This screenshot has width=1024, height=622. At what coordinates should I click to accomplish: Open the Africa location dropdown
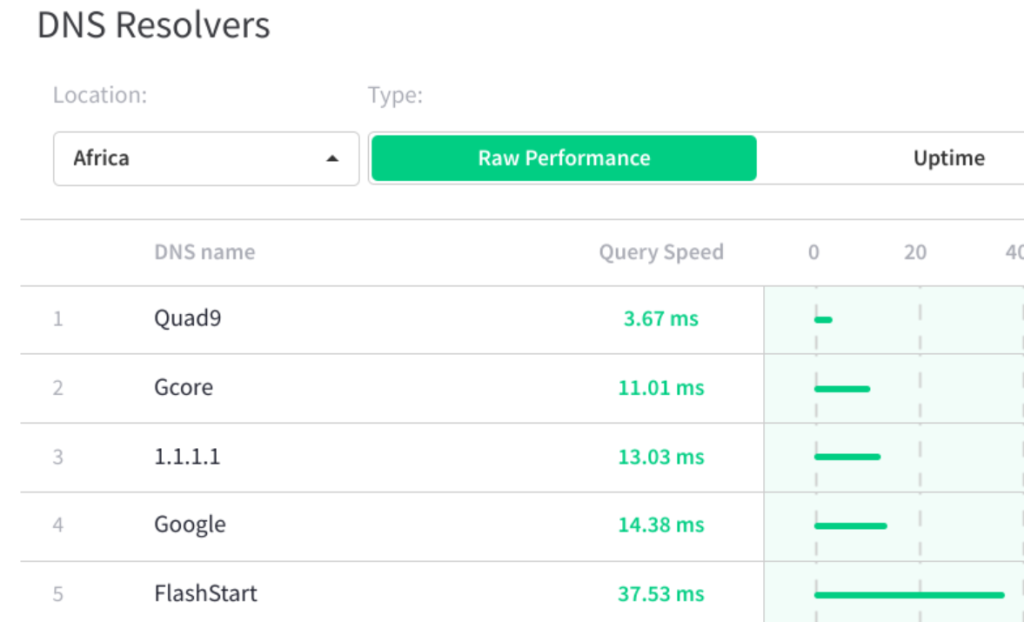coord(205,158)
